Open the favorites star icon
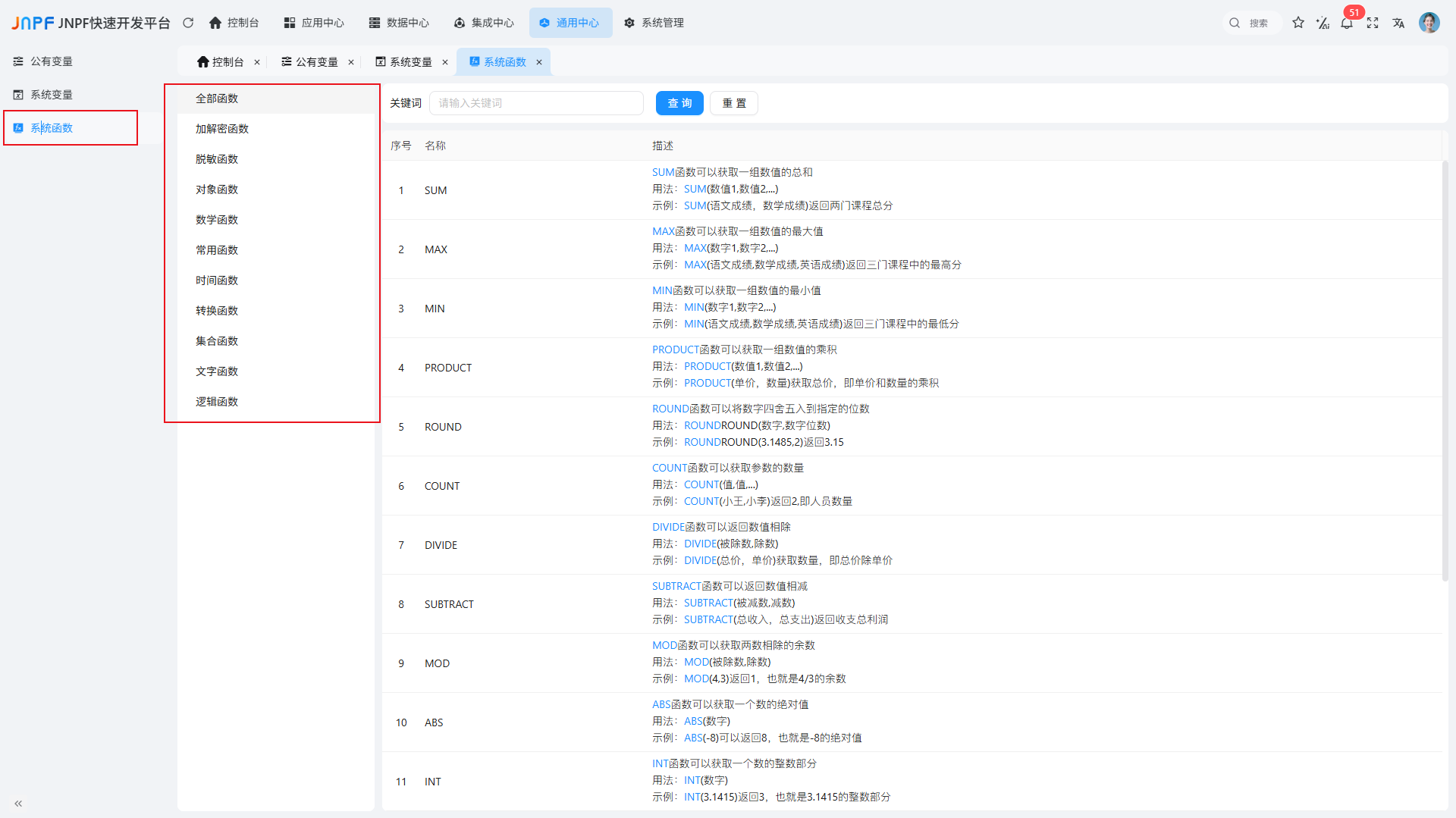Viewport: 1456px width, 818px height. [x=1298, y=23]
